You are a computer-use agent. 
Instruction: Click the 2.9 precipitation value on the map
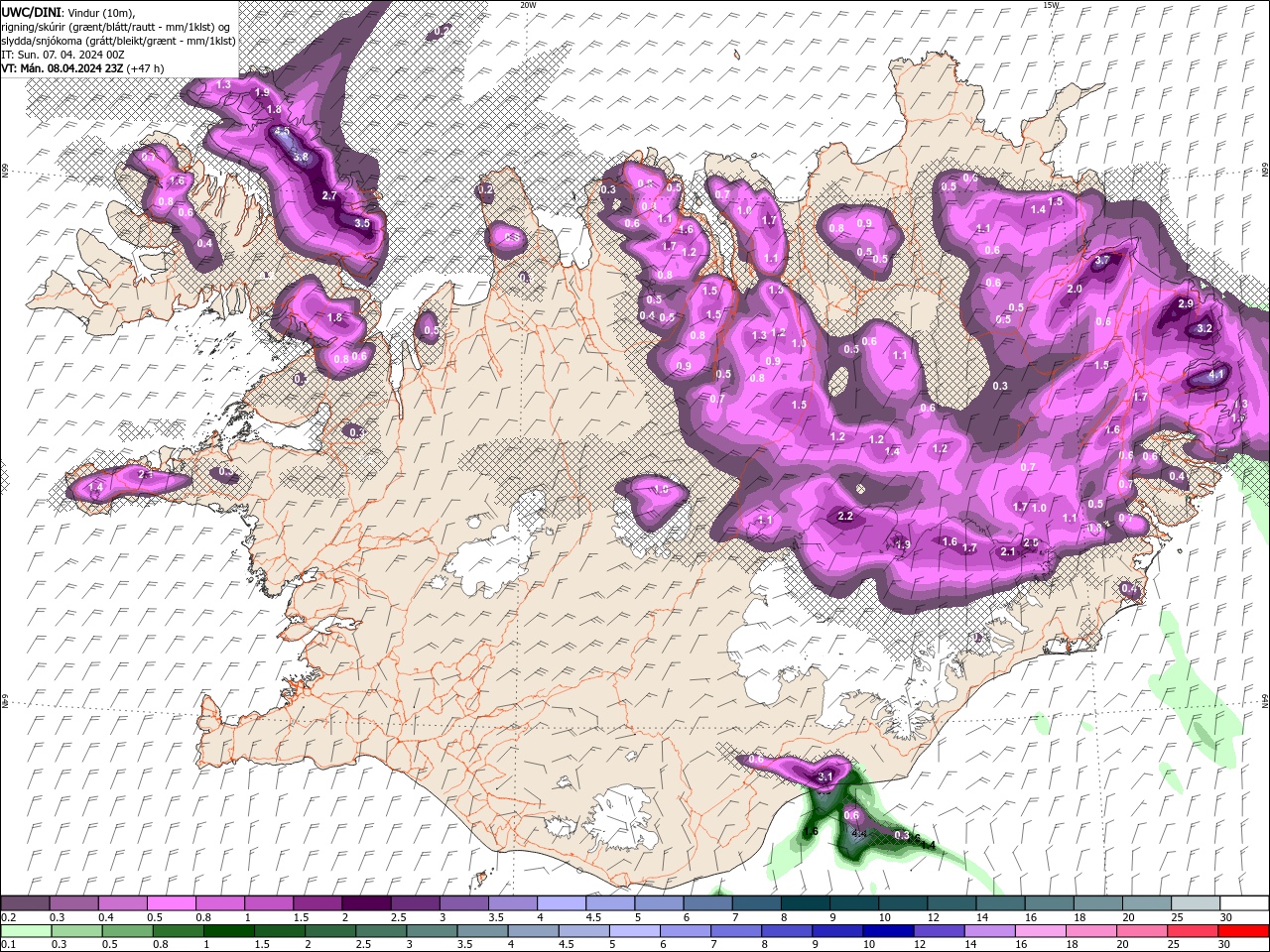tap(1185, 303)
